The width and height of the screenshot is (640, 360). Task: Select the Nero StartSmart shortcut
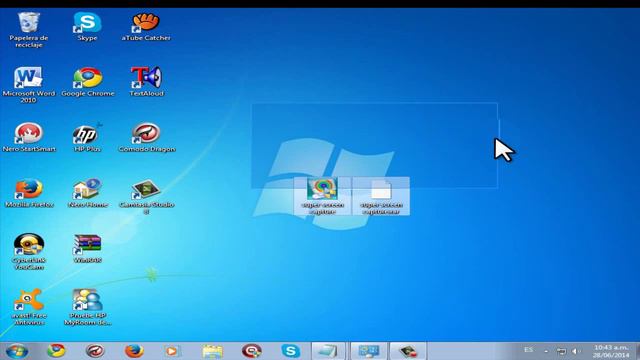(x=29, y=137)
